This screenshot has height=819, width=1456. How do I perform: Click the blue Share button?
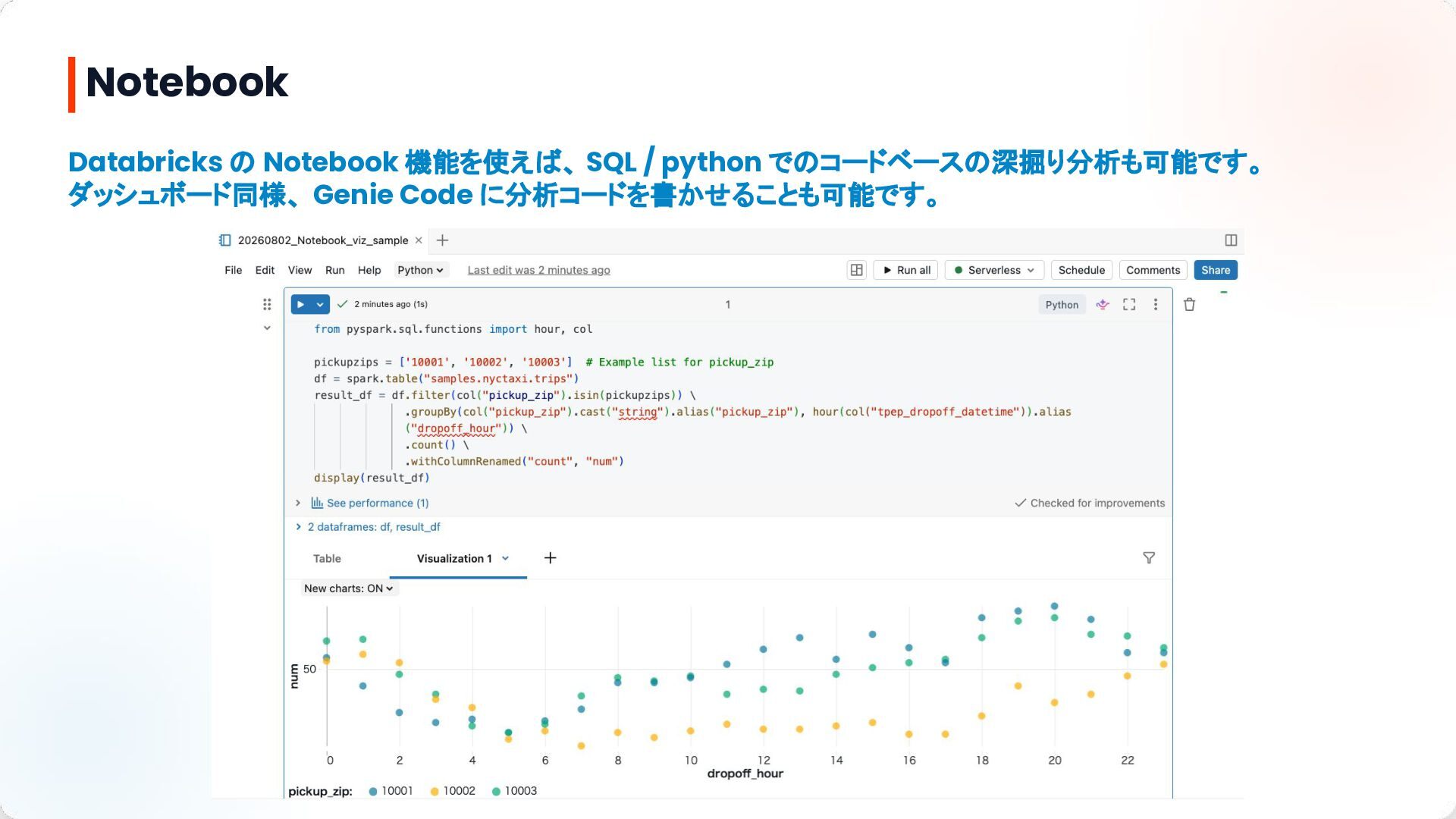click(1216, 270)
